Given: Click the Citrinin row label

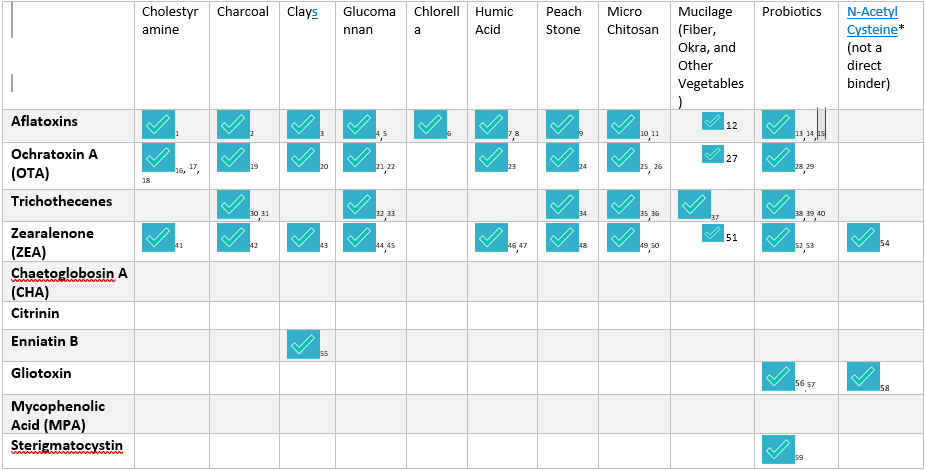Looking at the screenshot, I should coord(38,314).
